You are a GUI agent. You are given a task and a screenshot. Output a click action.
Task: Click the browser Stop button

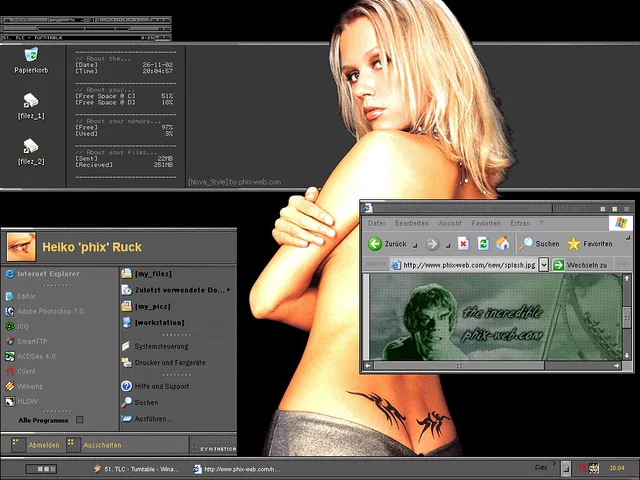point(463,243)
